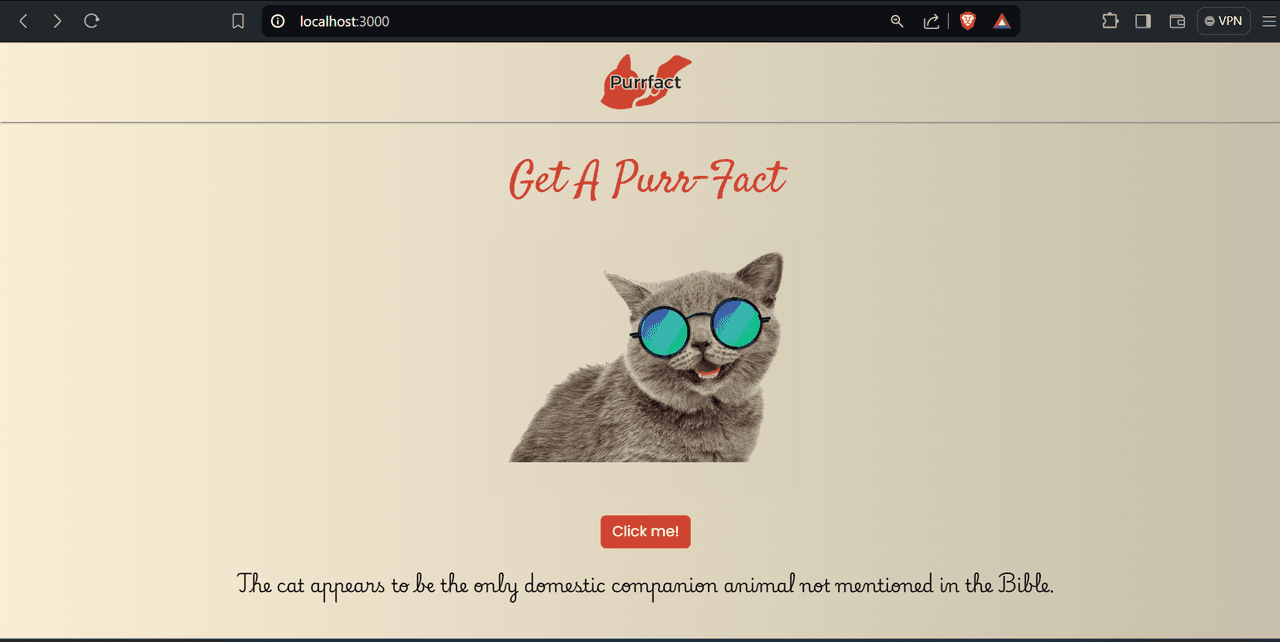Bookmark this page with the bookmark icon
This screenshot has height=642, width=1280.
(x=238, y=21)
